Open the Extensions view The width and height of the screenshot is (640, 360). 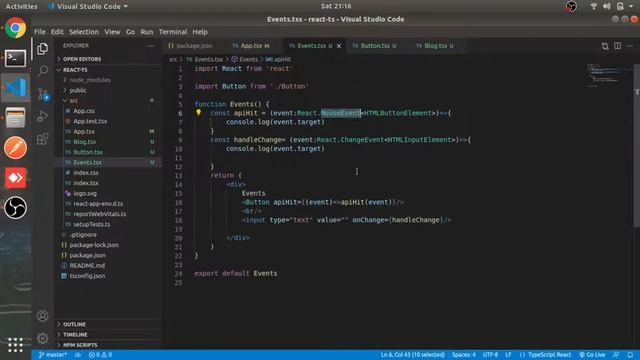(x=42, y=139)
